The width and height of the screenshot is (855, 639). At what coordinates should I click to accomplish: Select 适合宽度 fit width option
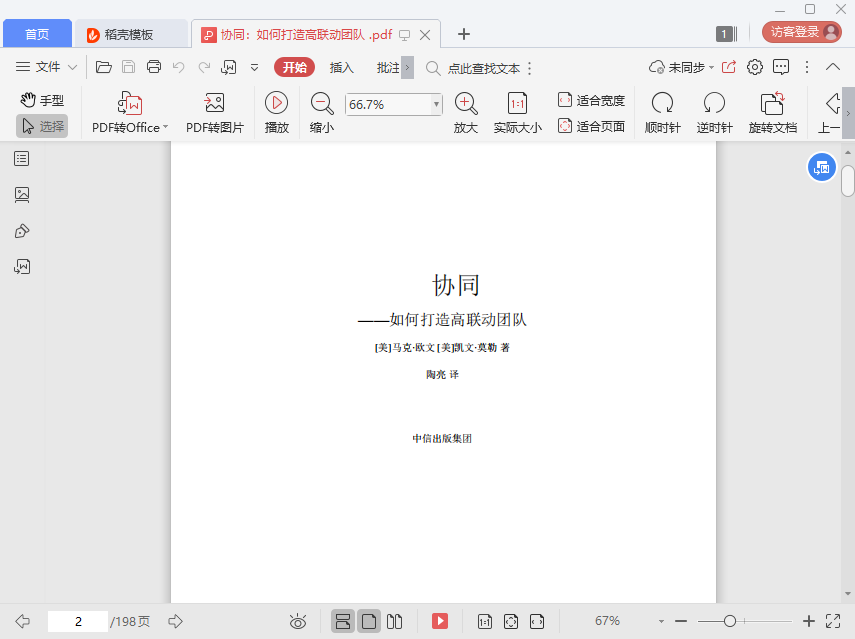click(x=591, y=100)
